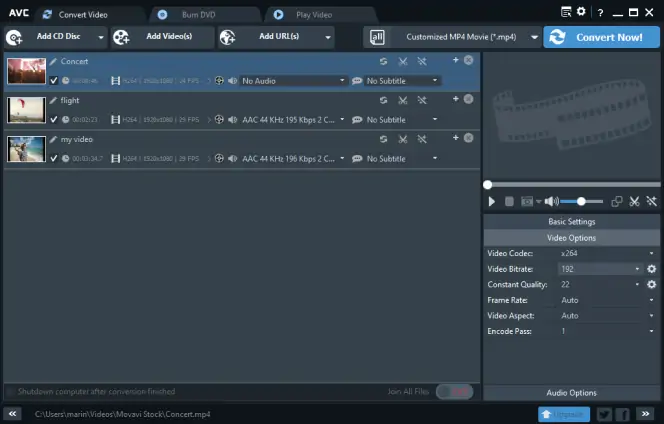Click the Constant Quality gear icon
664x424 pixels.
click(652, 285)
